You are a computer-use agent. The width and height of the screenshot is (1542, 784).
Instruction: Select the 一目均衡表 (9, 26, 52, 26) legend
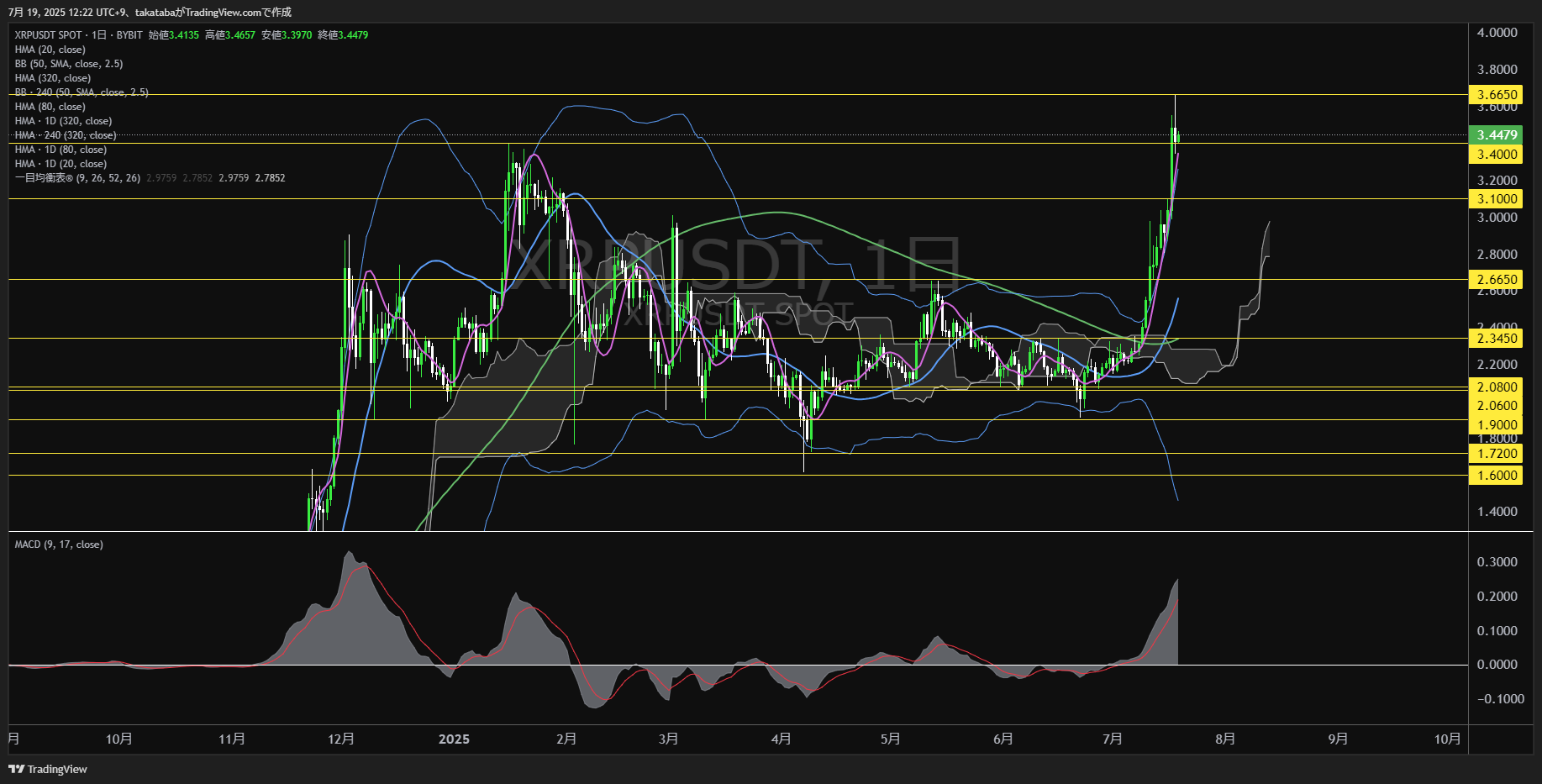(x=77, y=178)
